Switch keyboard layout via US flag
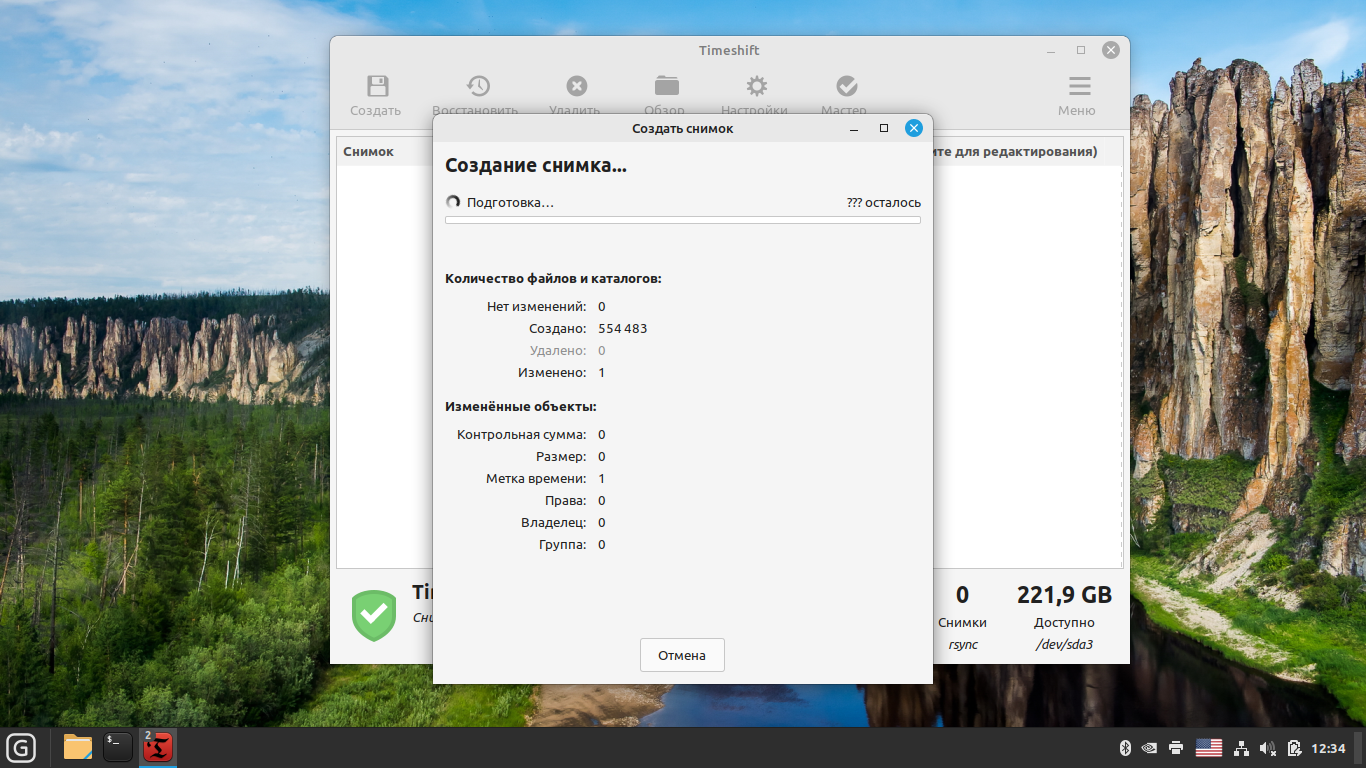 coord(1209,747)
